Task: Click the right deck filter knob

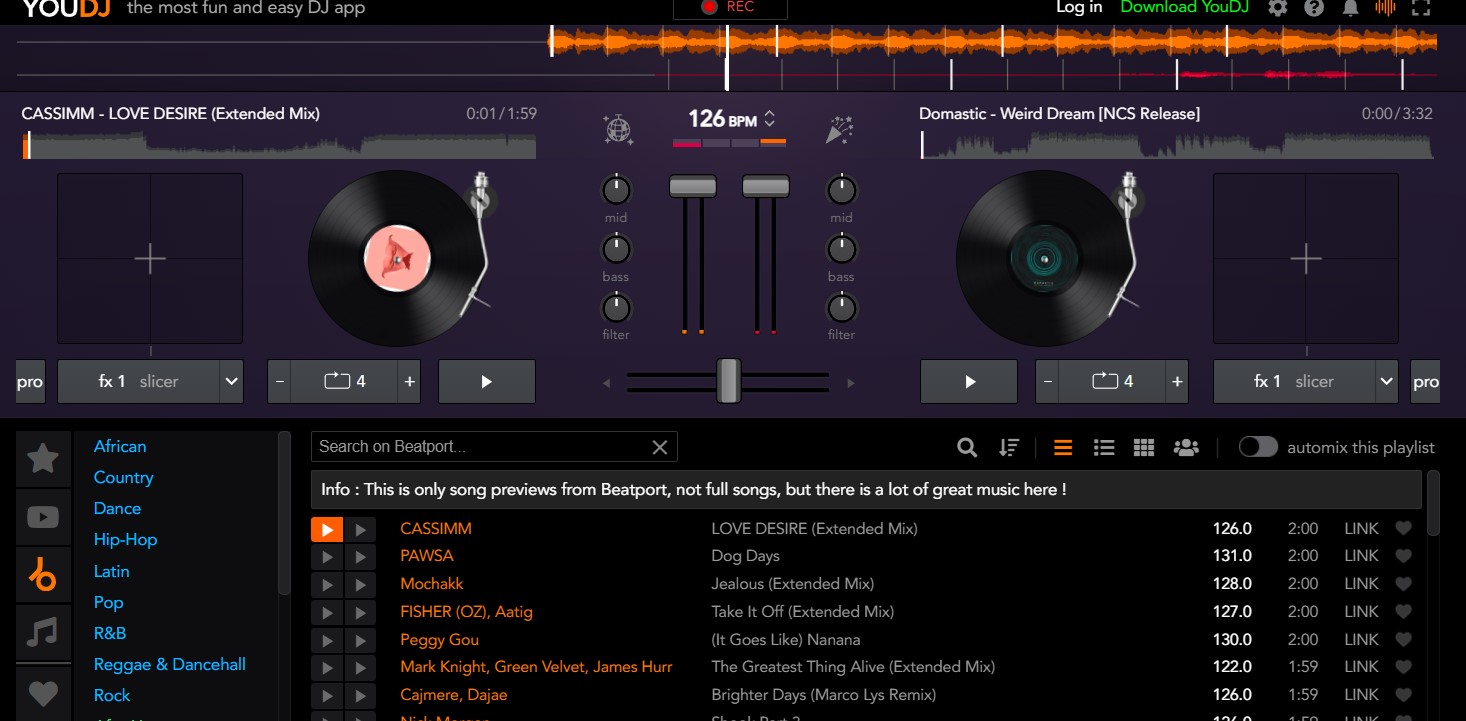Action: 841,307
